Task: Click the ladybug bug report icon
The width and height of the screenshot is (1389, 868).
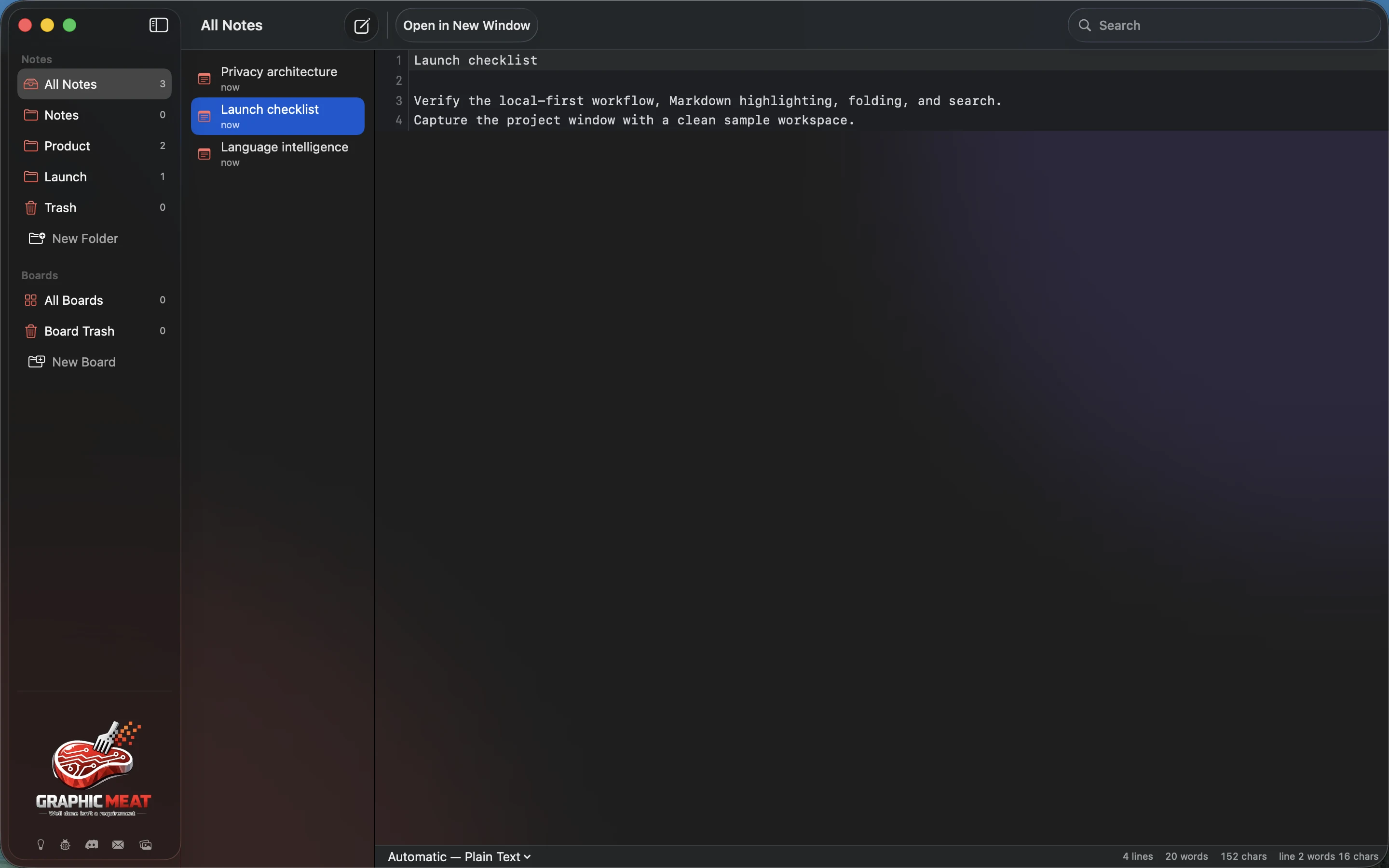Action: (66, 844)
